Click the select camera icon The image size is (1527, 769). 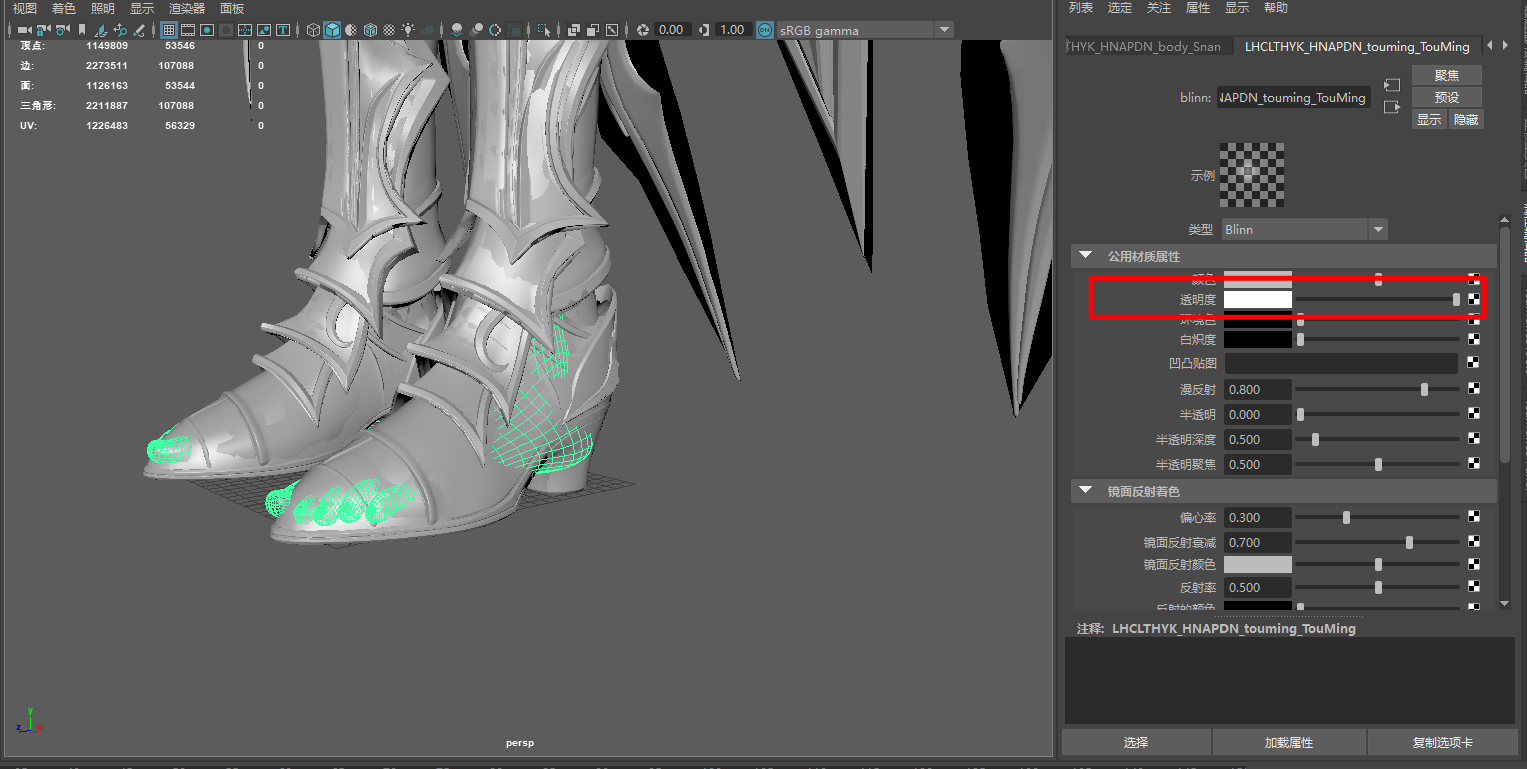click(24, 30)
